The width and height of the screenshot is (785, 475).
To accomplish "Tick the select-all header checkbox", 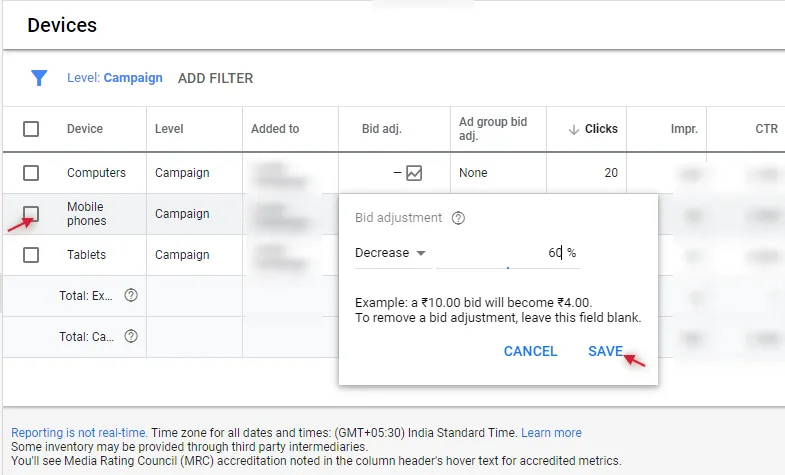I will click(x=31, y=129).
